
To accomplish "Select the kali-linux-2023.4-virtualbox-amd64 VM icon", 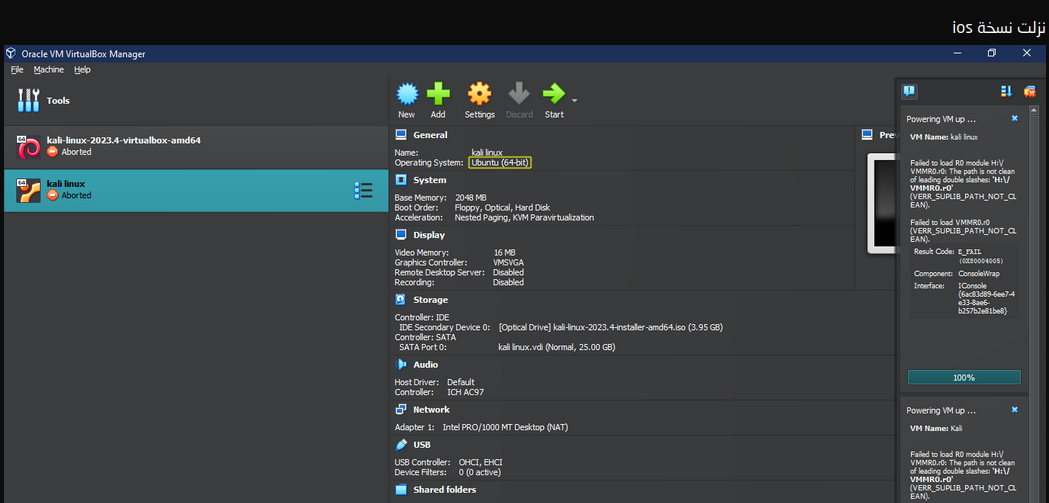I will click(x=29, y=146).
